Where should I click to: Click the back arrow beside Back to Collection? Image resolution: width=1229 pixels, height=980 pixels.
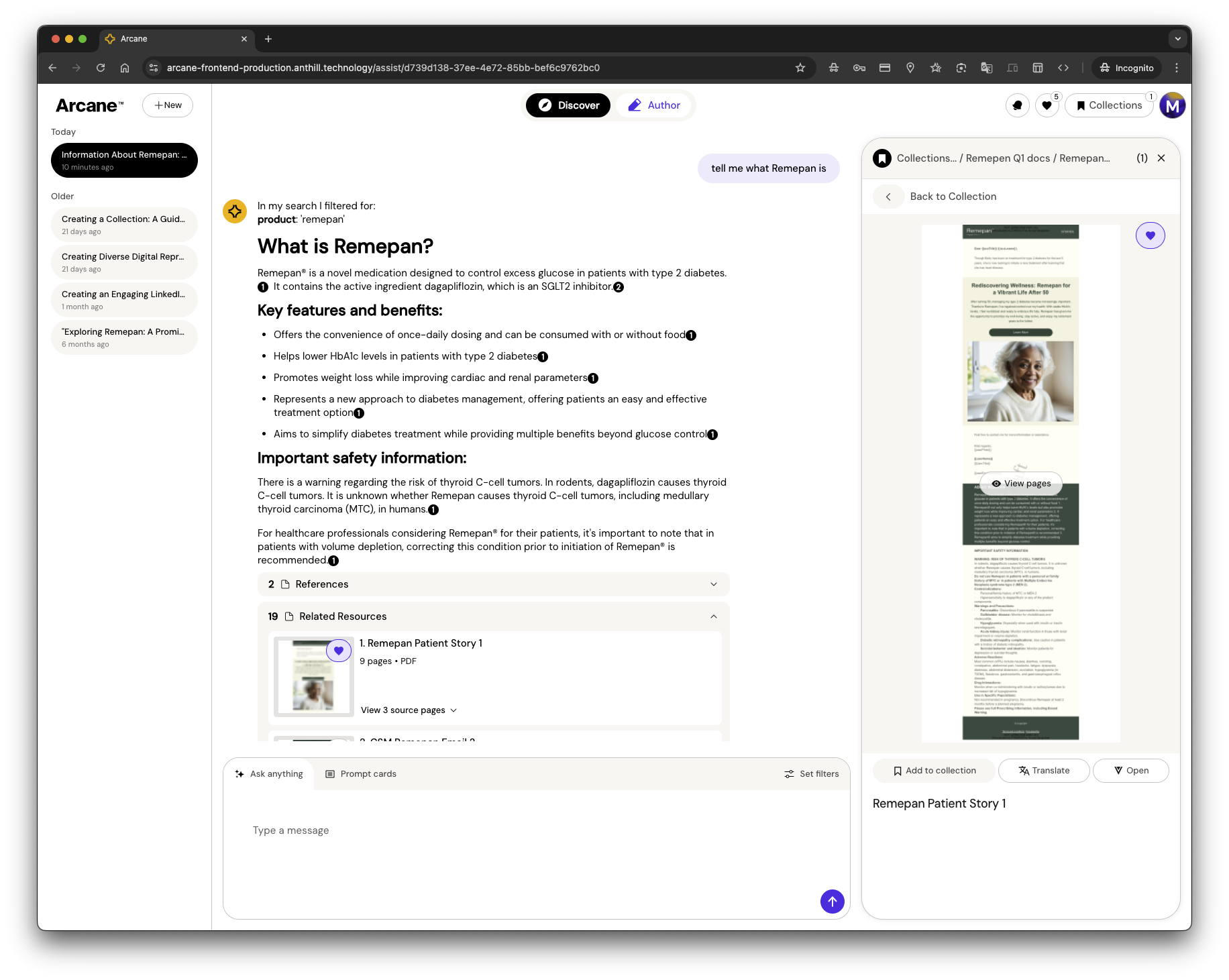[x=888, y=197]
